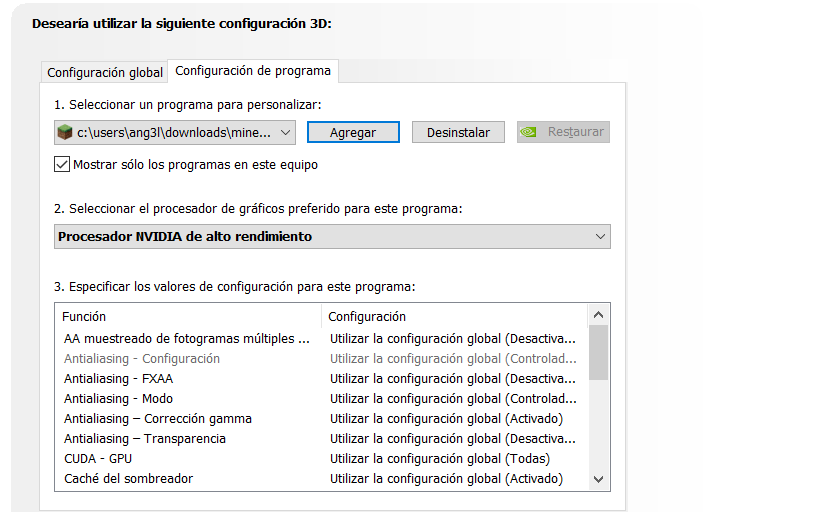Click the settings list scroll up arrow
The width and height of the screenshot is (831, 512).
coord(598,315)
